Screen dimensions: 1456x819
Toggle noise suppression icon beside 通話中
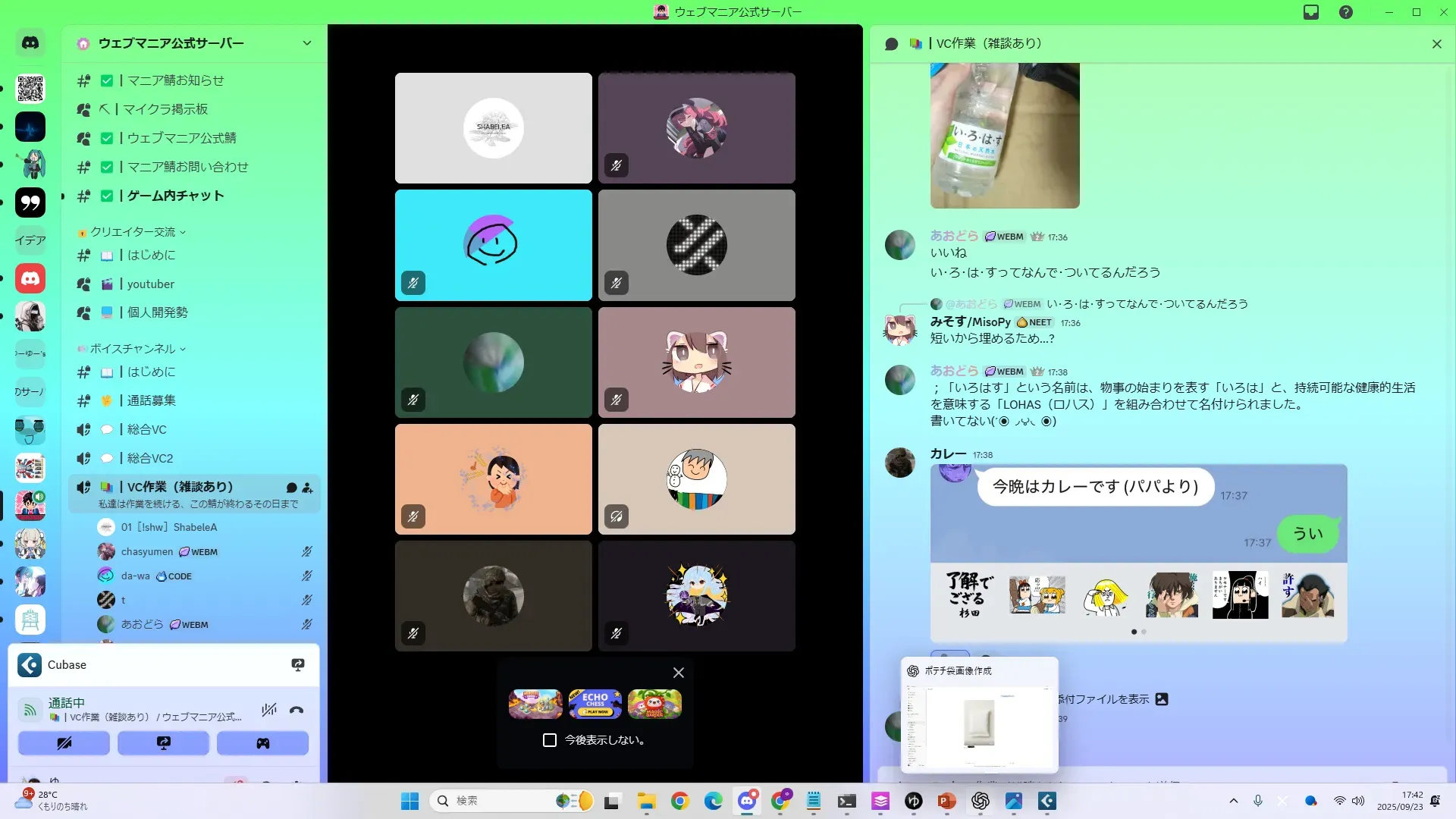pos(268,710)
